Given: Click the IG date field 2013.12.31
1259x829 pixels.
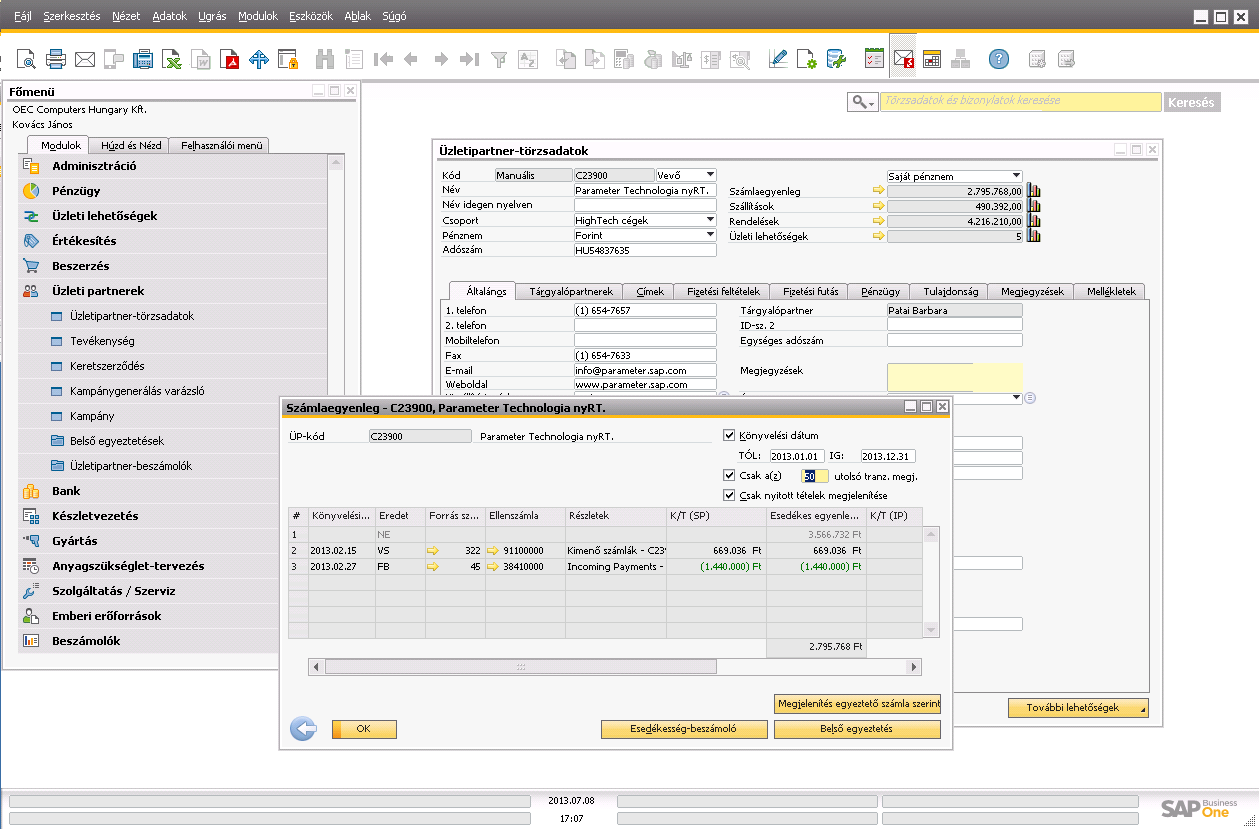Looking at the screenshot, I should (x=888, y=456).
